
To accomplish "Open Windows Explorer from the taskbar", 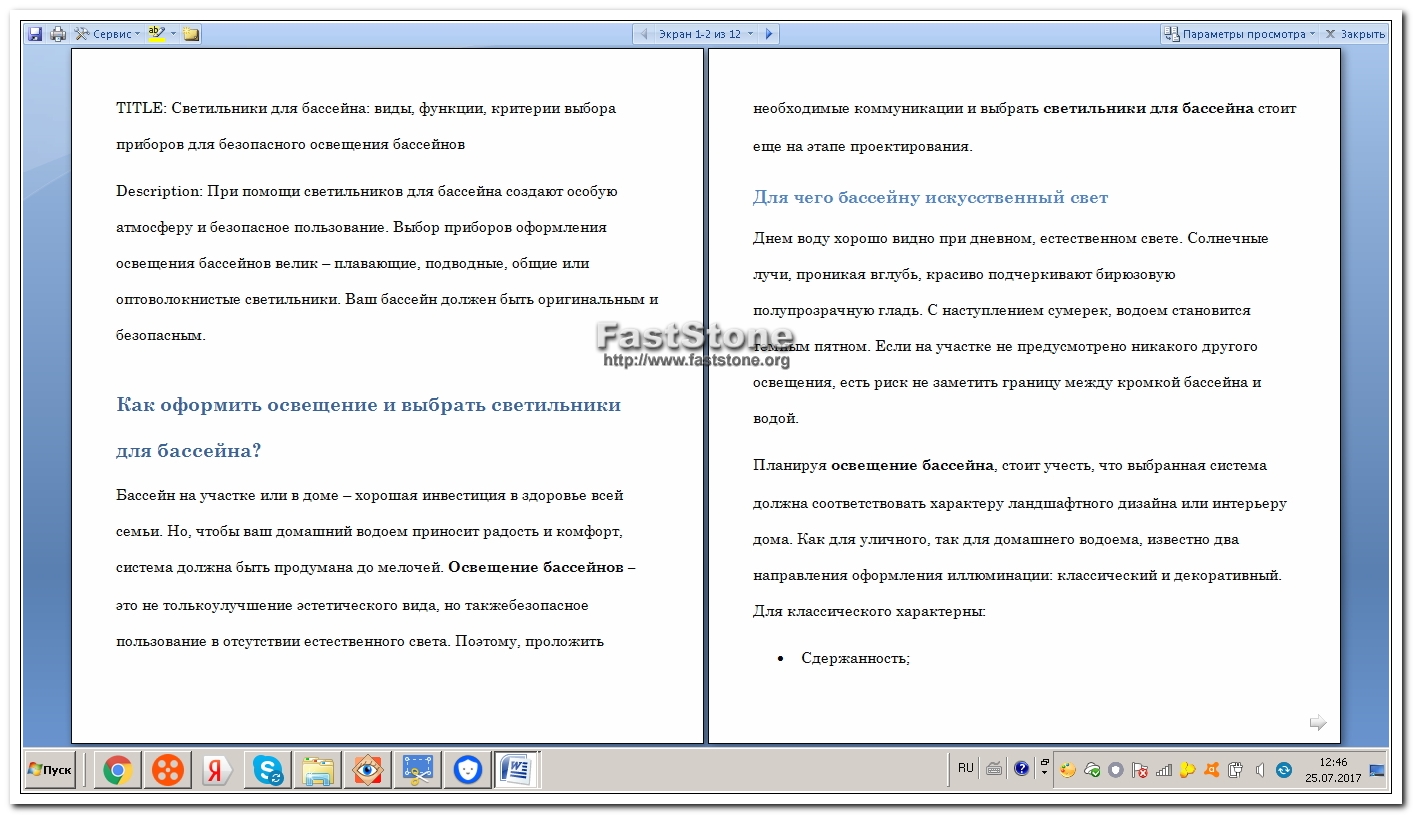I will click(x=317, y=770).
